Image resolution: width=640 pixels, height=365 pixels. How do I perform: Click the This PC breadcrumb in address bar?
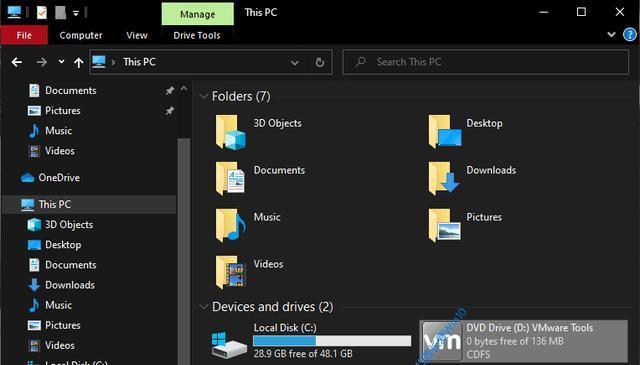(x=139, y=62)
